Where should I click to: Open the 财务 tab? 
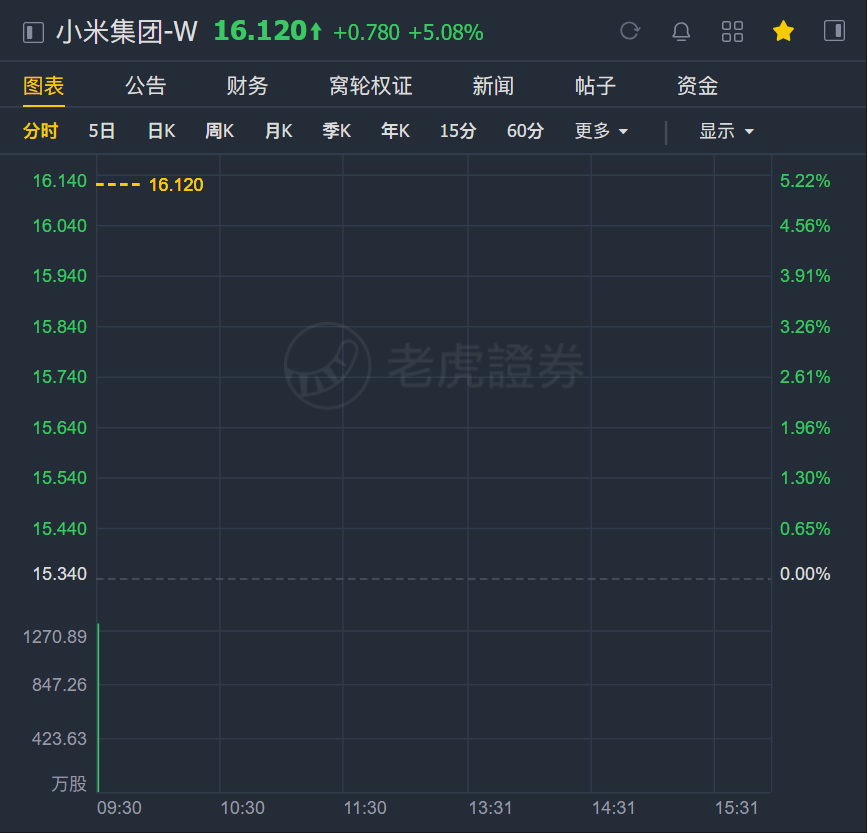pos(247,86)
